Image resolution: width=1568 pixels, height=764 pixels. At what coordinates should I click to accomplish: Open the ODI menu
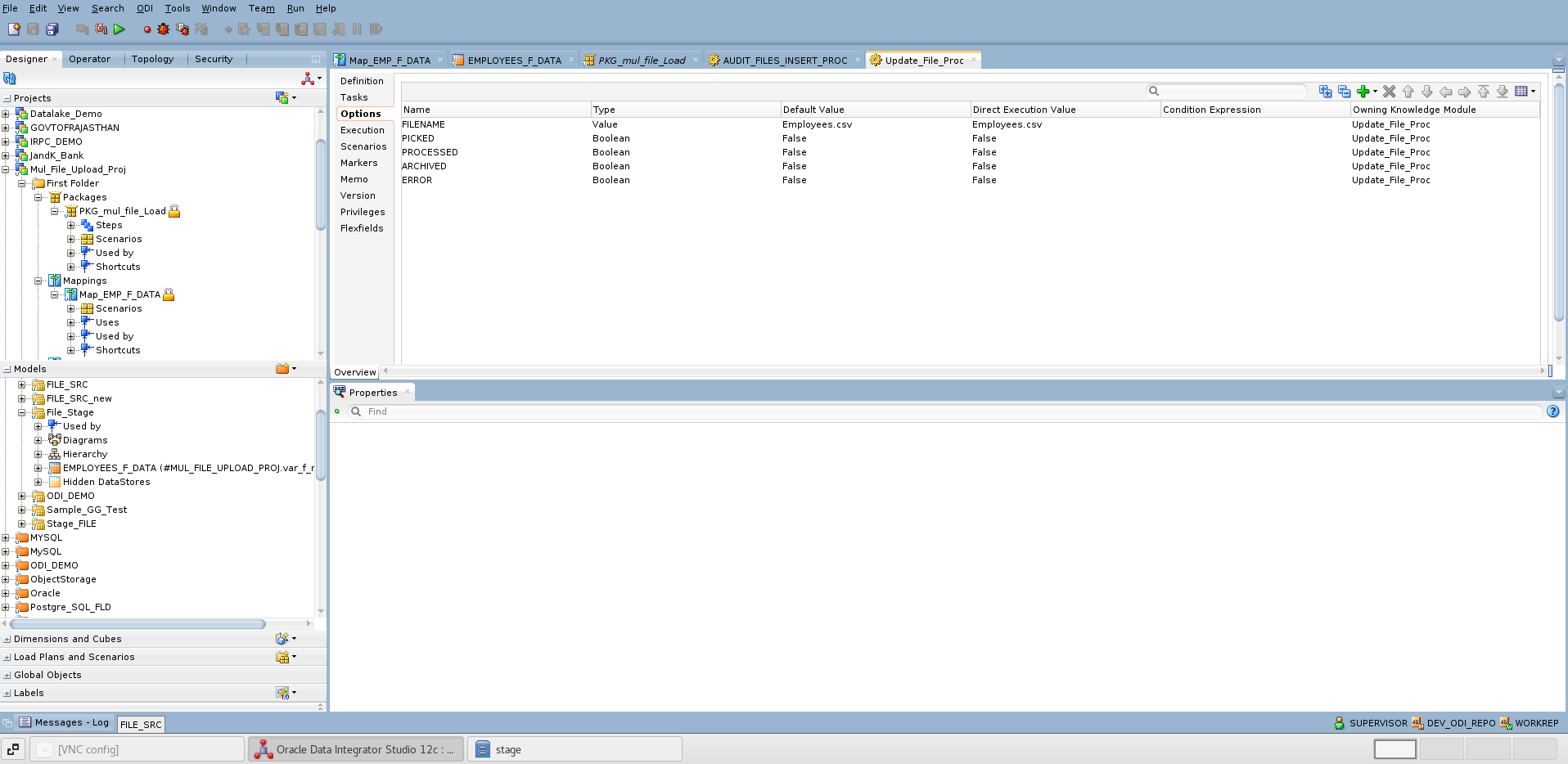pos(145,8)
